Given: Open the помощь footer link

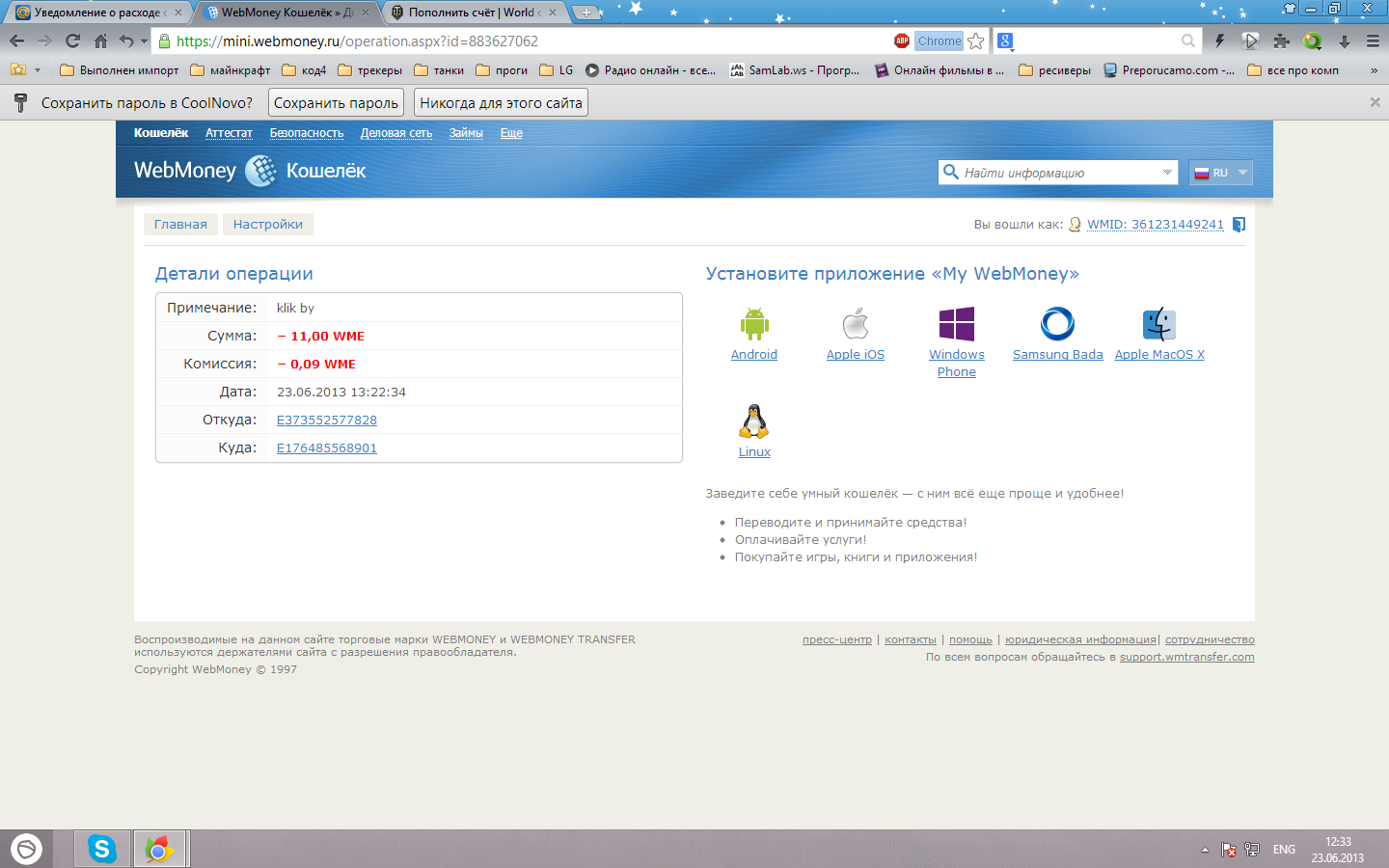Looking at the screenshot, I should pos(970,640).
